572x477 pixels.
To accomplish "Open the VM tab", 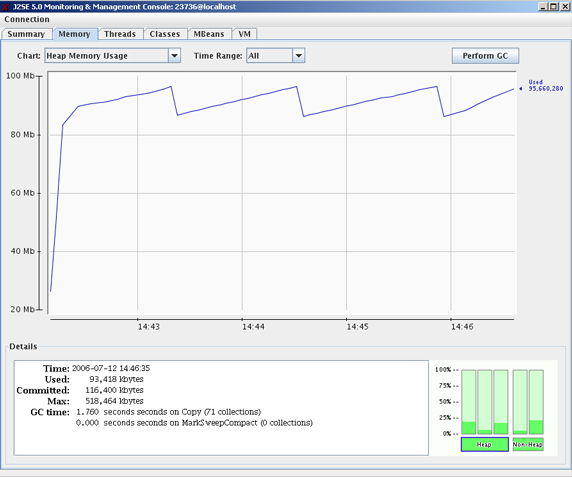I will tap(244, 34).
